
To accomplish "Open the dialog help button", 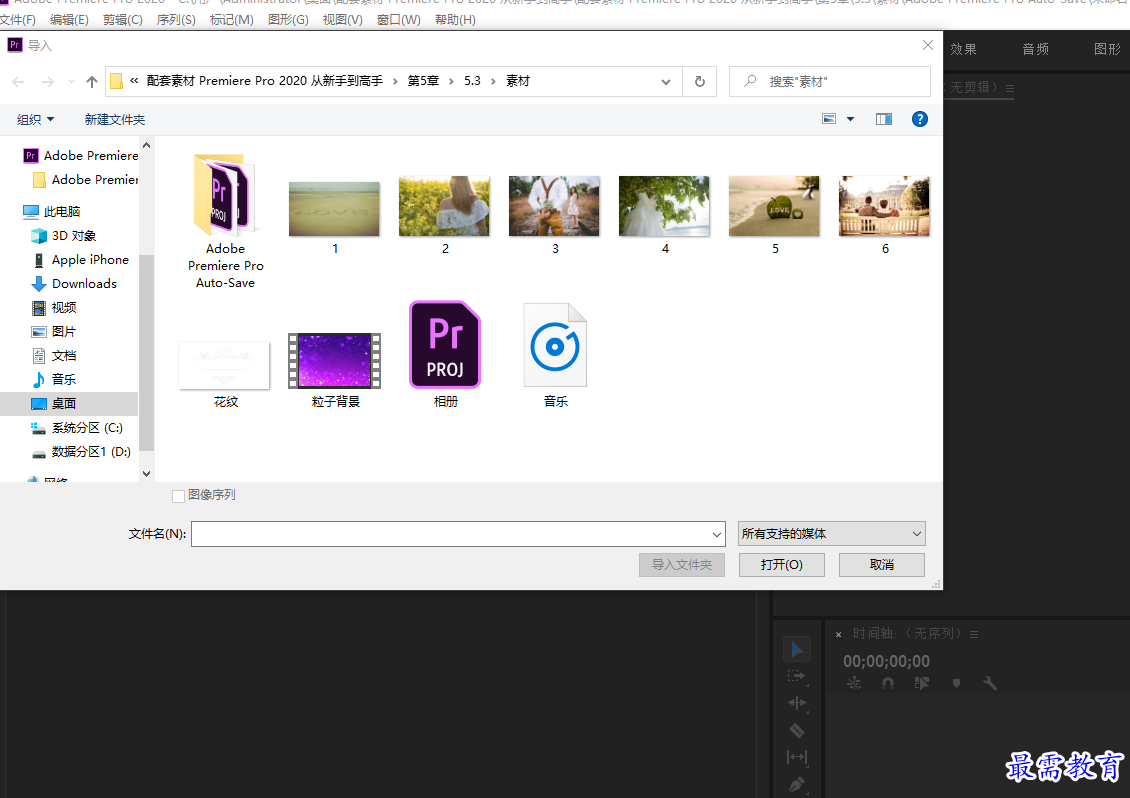I will click(x=920, y=119).
